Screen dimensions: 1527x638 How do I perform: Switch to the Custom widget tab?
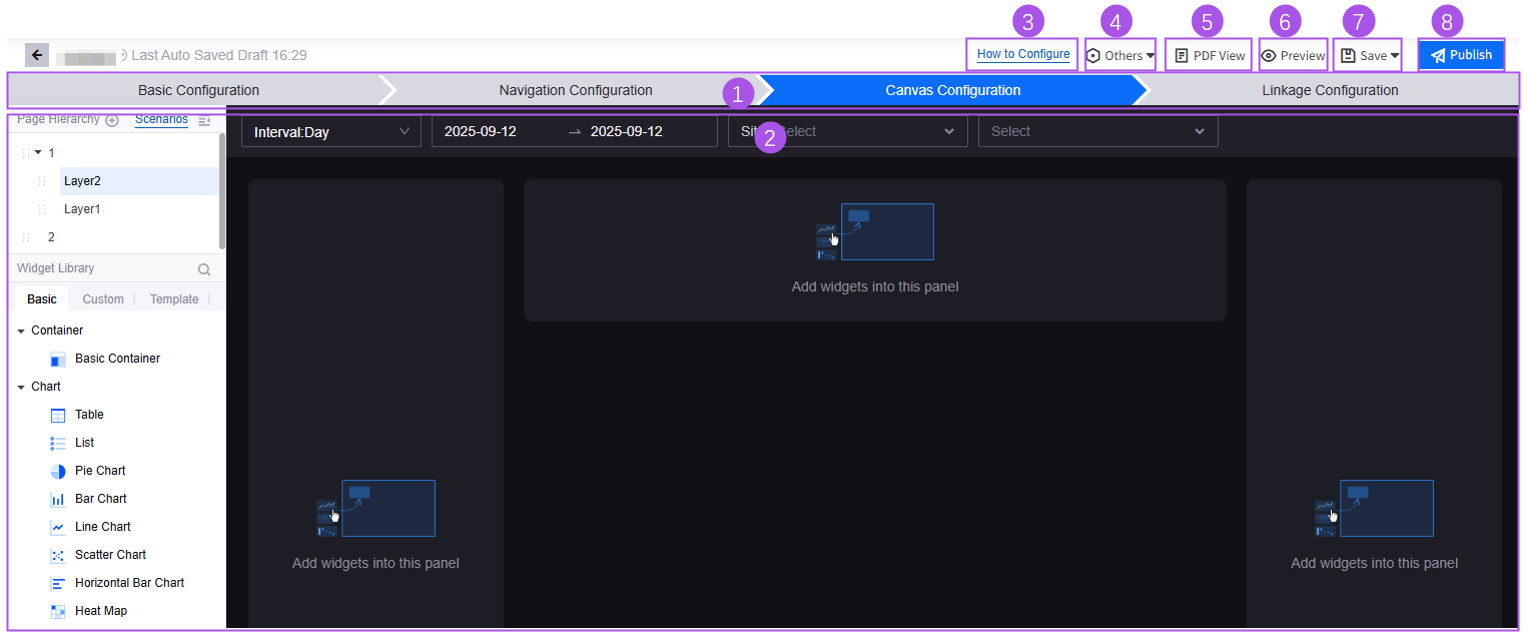tap(103, 299)
